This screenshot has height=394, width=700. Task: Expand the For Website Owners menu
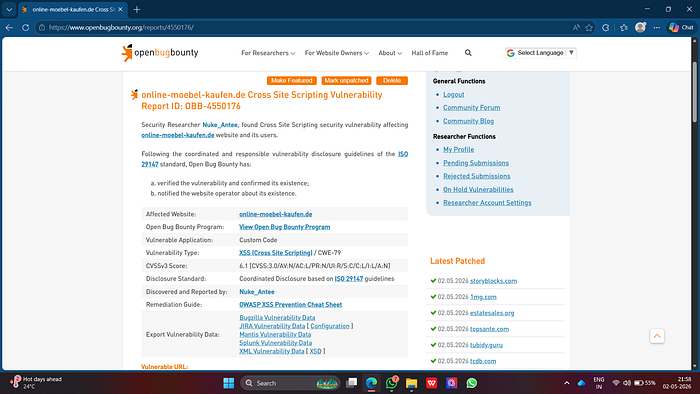(337, 53)
